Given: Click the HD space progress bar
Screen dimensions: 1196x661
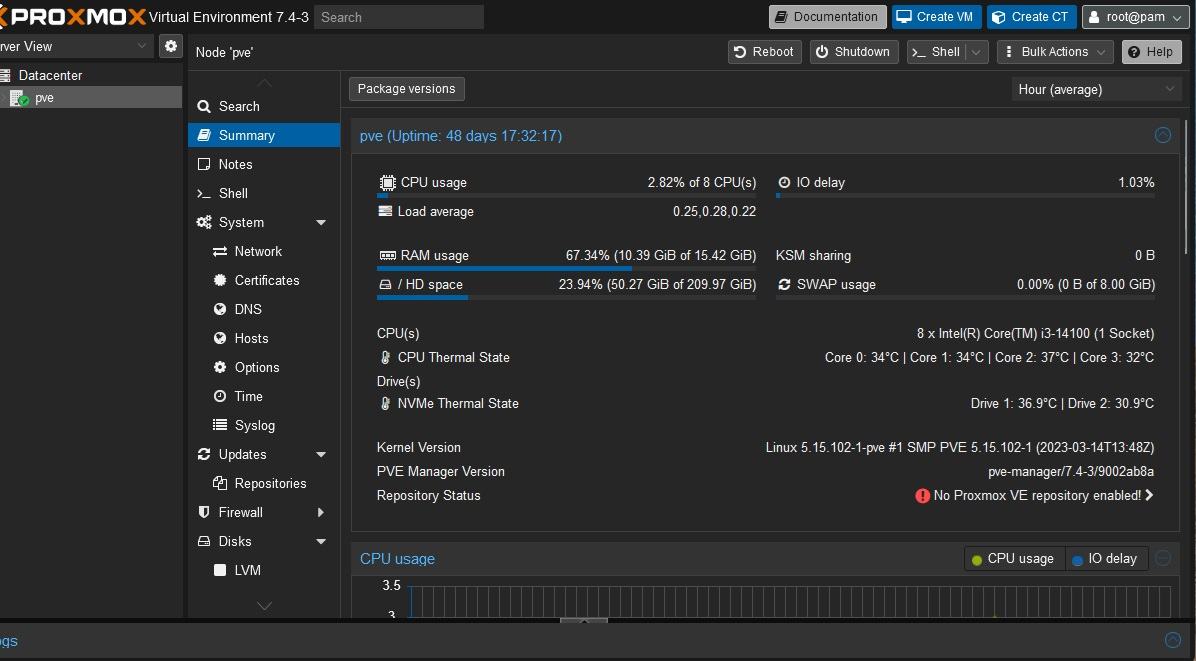Looking at the screenshot, I should (x=567, y=297).
